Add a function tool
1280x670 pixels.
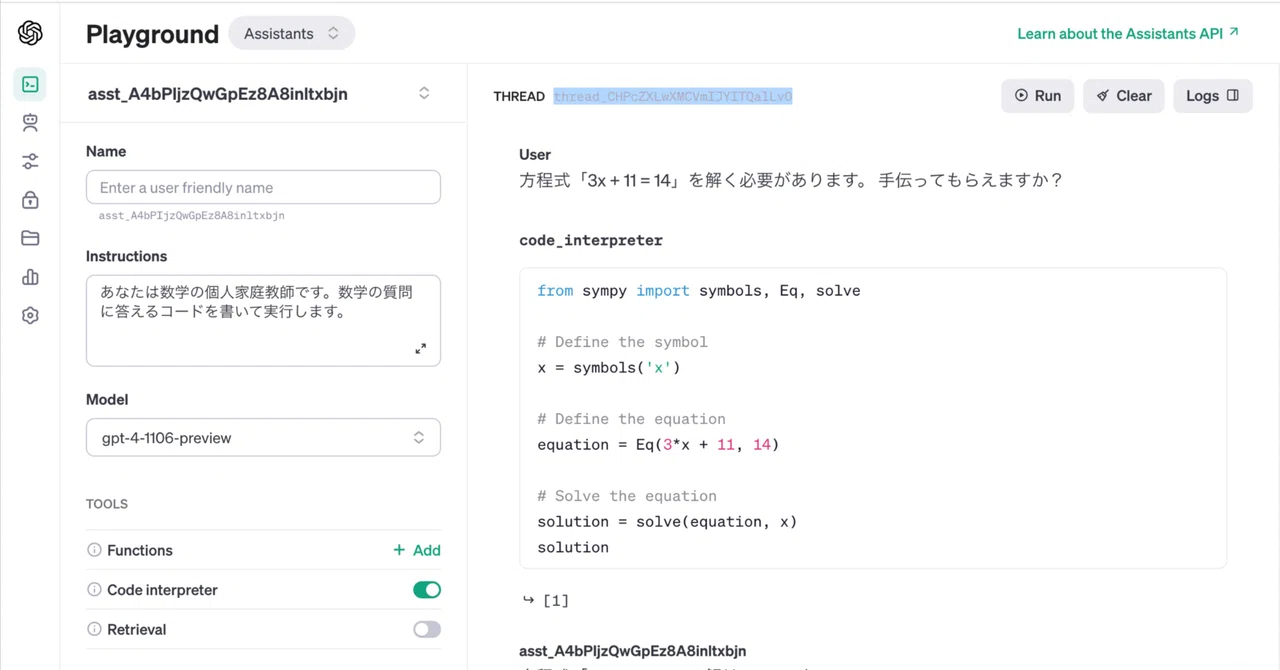[417, 550]
